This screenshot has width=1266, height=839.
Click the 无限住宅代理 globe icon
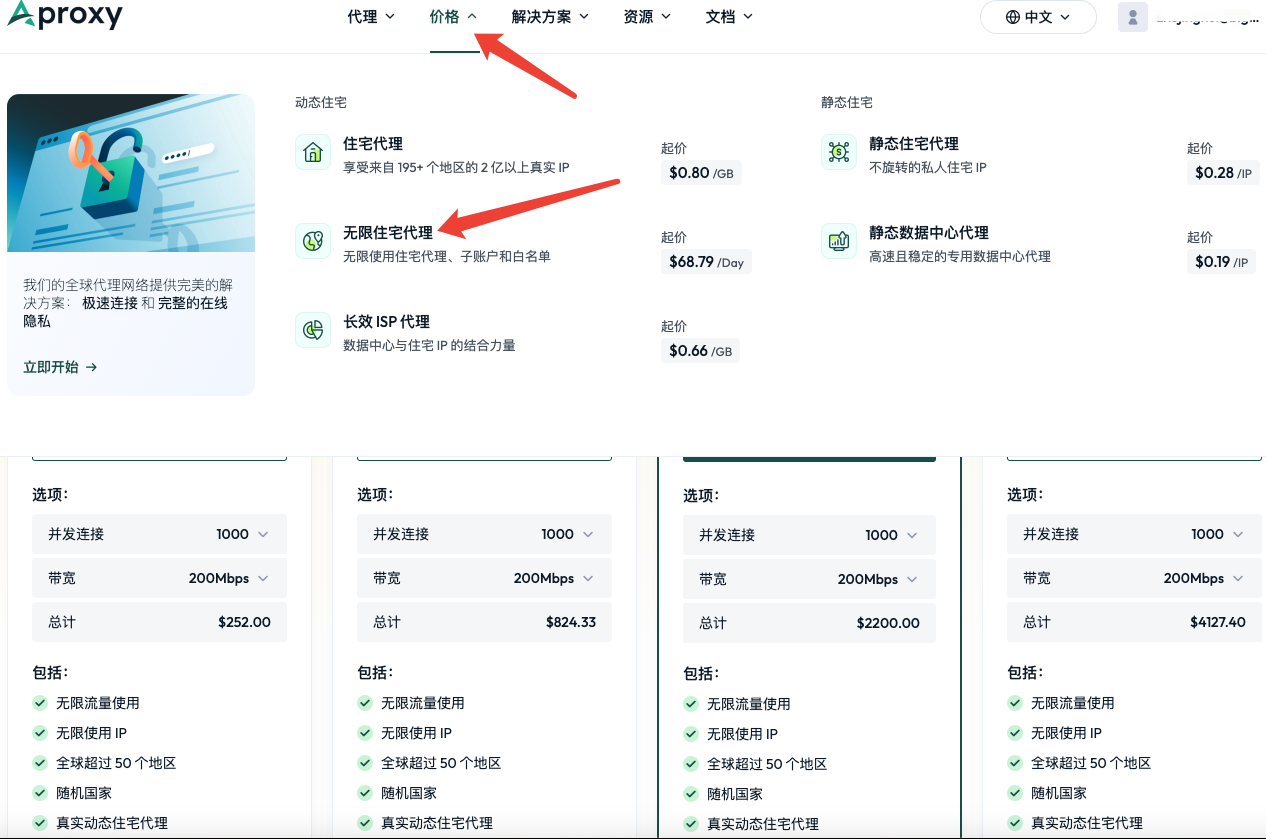313,241
